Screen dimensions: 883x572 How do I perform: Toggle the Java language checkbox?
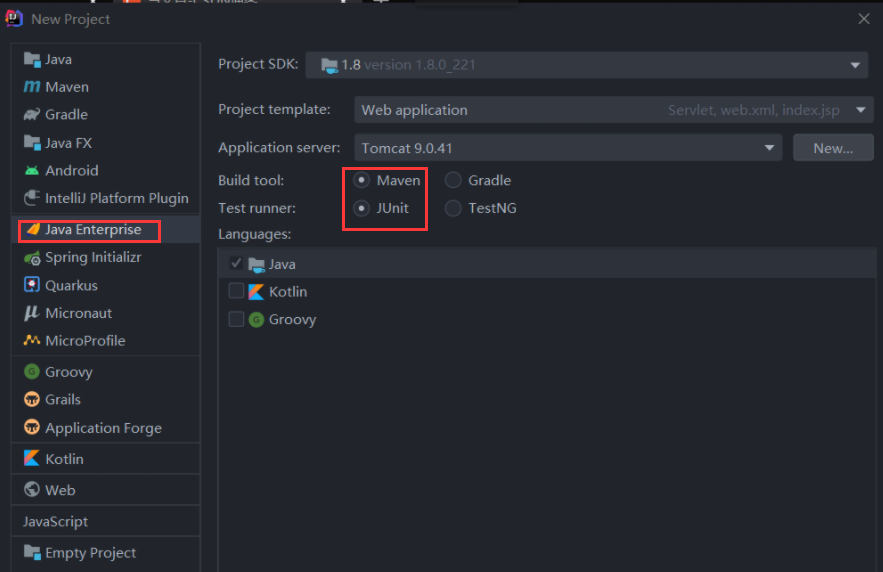point(236,263)
